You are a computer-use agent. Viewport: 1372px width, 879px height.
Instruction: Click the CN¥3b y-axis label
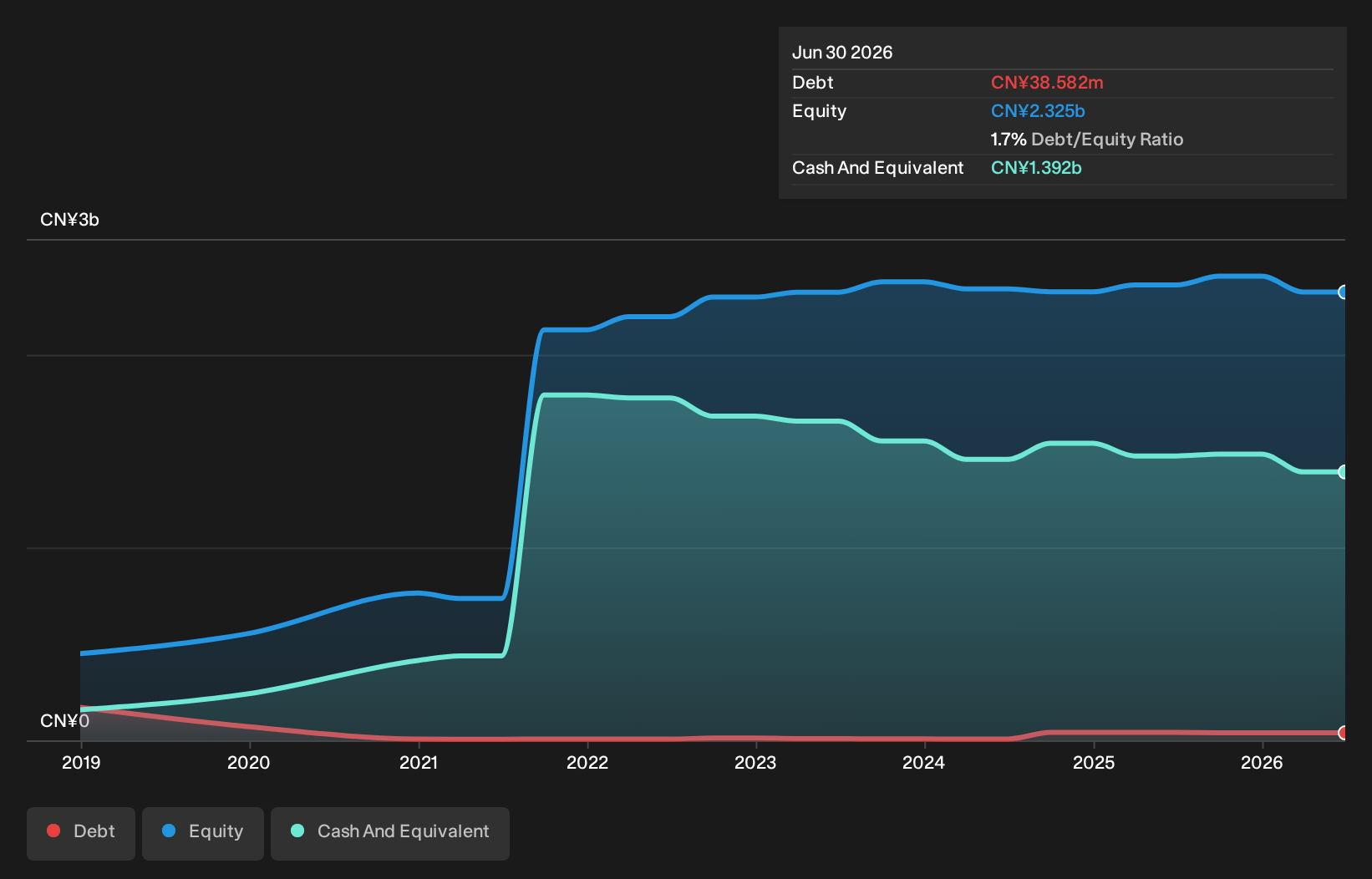pyautogui.click(x=69, y=220)
